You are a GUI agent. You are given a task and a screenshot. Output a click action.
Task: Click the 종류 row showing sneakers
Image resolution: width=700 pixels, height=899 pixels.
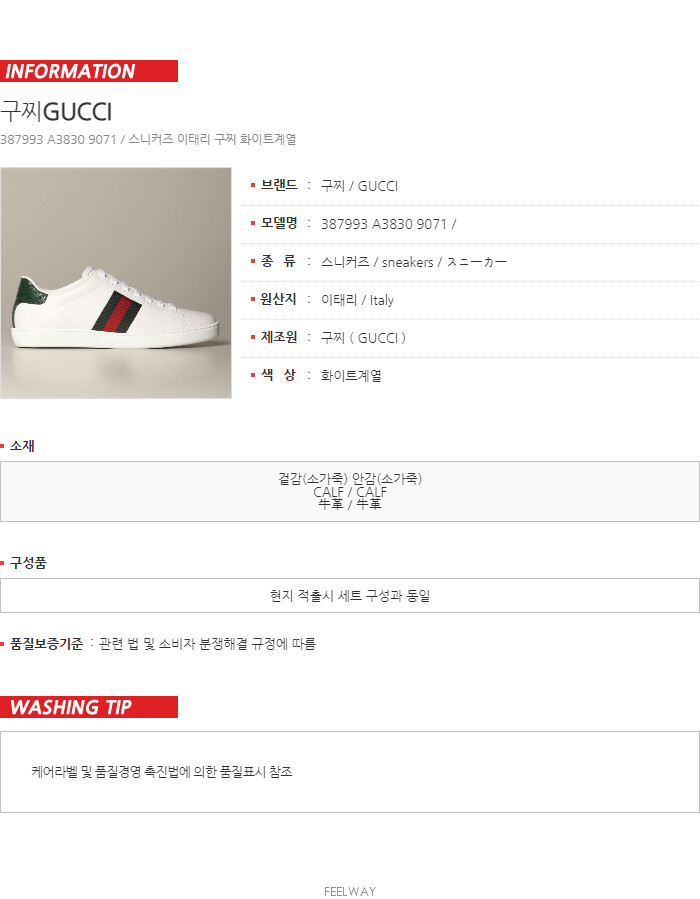point(470,262)
